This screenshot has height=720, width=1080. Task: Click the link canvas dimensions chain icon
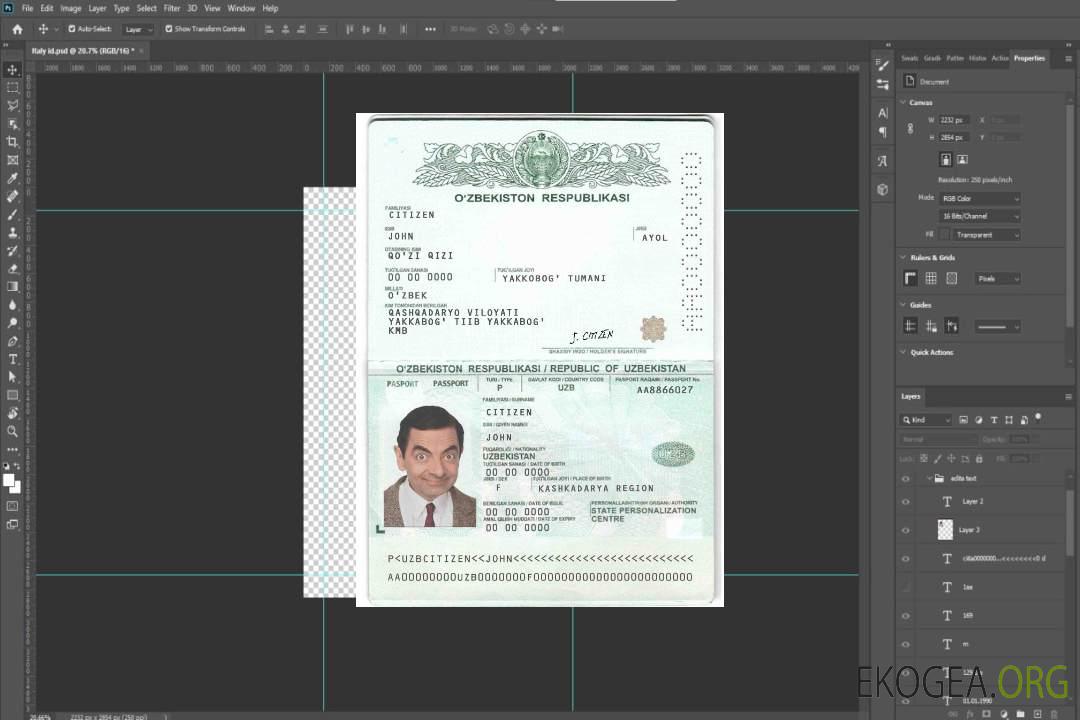[x=910, y=129]
